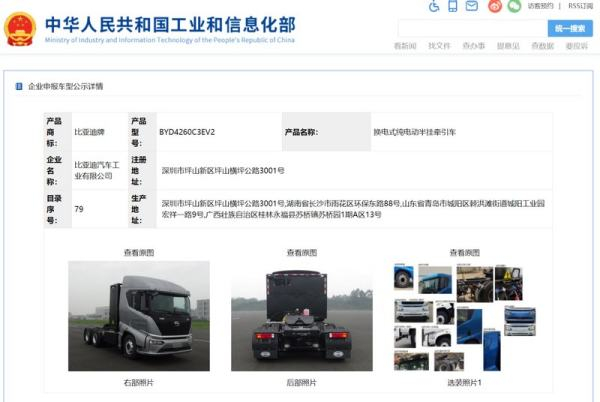Go to the 找文件 menu item
This screenshot has width=600, height=402.
click(439, 46)
